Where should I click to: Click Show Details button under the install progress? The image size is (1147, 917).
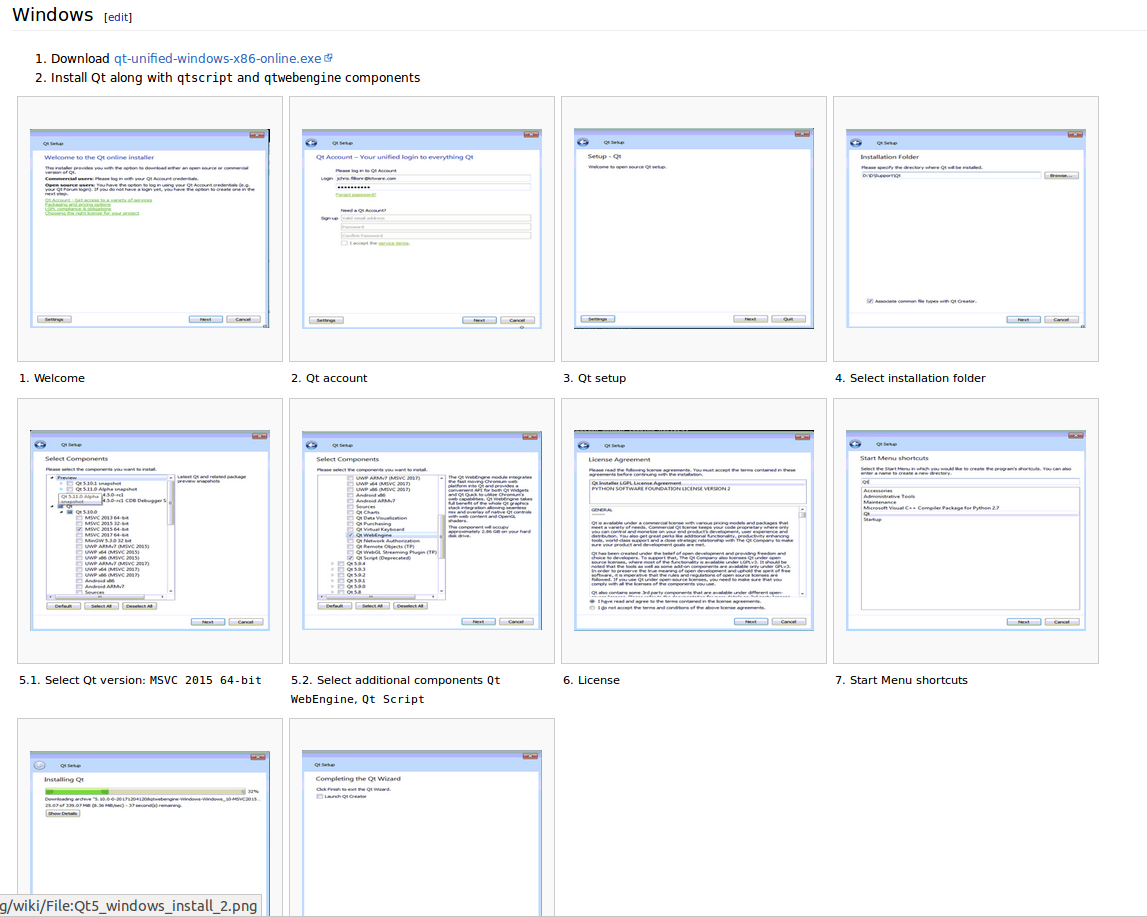pyautogui.click(x=62, y=813)
